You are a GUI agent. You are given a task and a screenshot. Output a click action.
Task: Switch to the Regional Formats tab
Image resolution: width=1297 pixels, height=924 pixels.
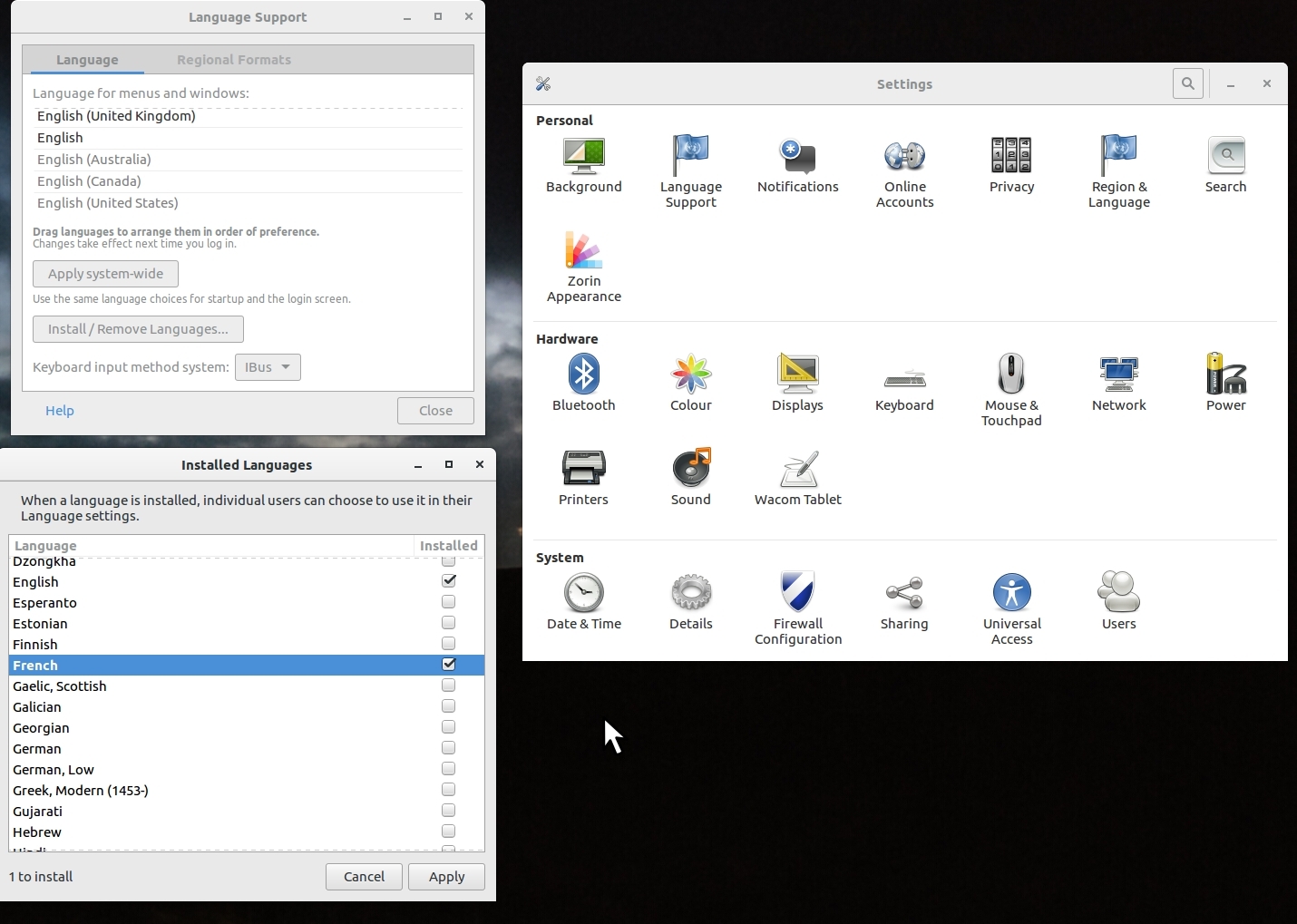click(234, 60)
